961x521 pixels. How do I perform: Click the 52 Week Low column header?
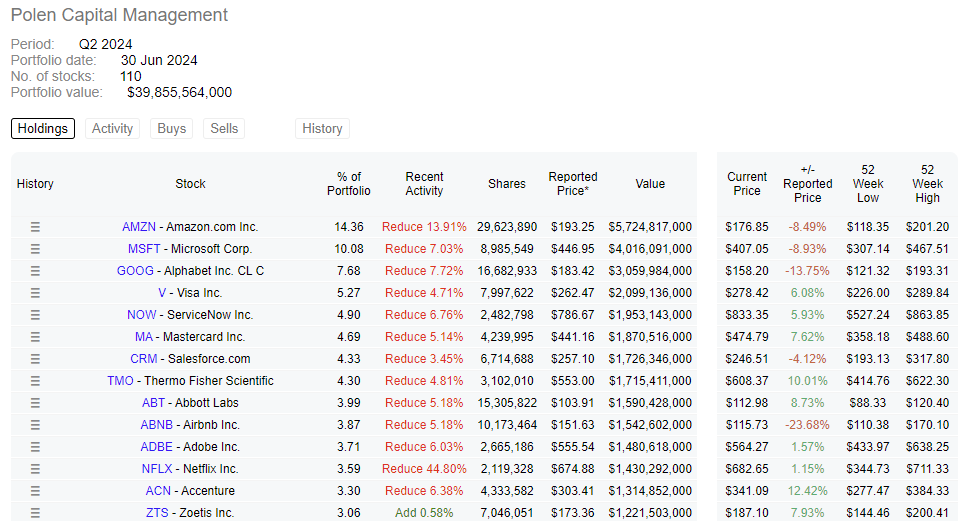pos(868,184)
